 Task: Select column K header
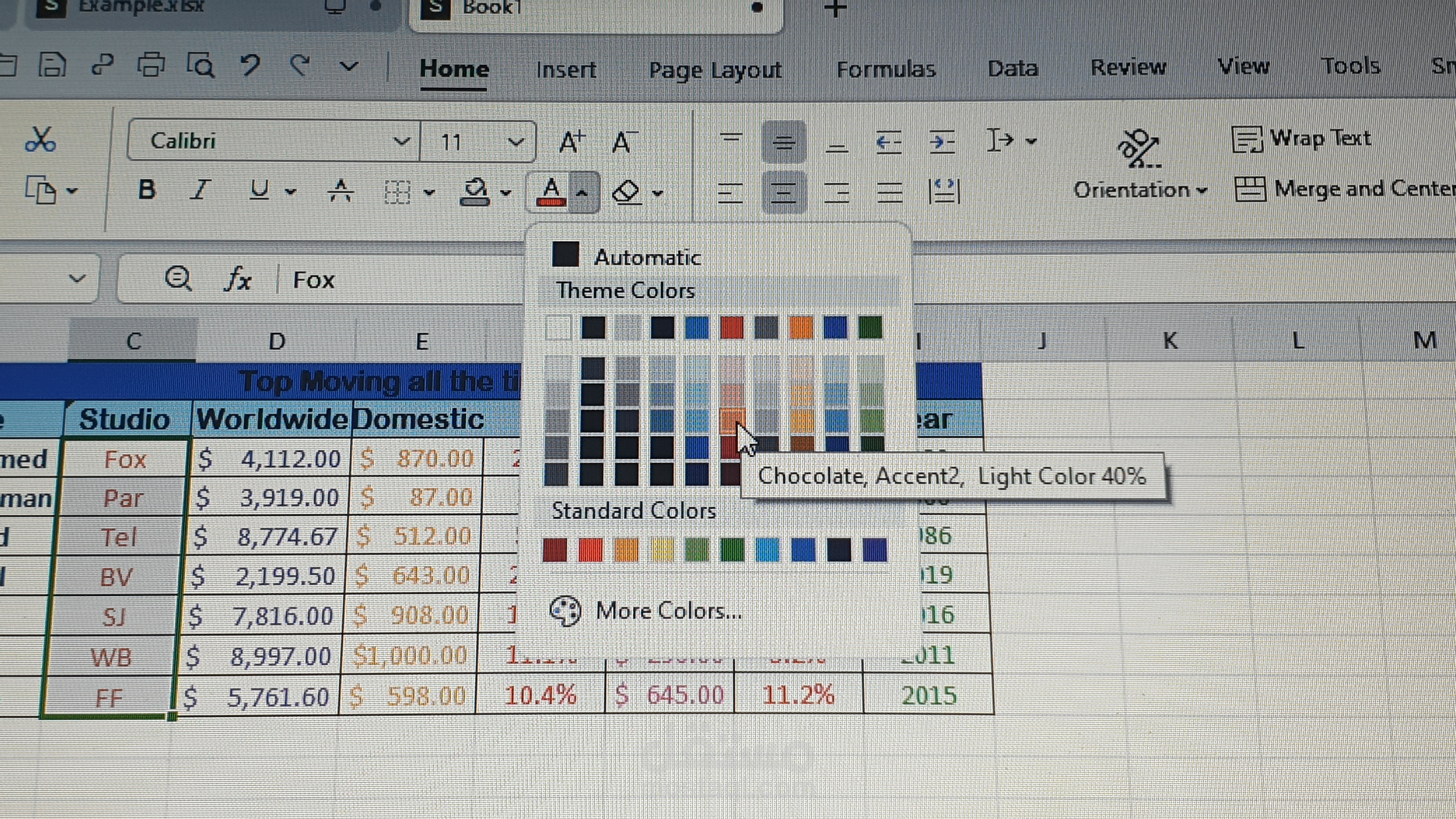(x=1170, y=341)
